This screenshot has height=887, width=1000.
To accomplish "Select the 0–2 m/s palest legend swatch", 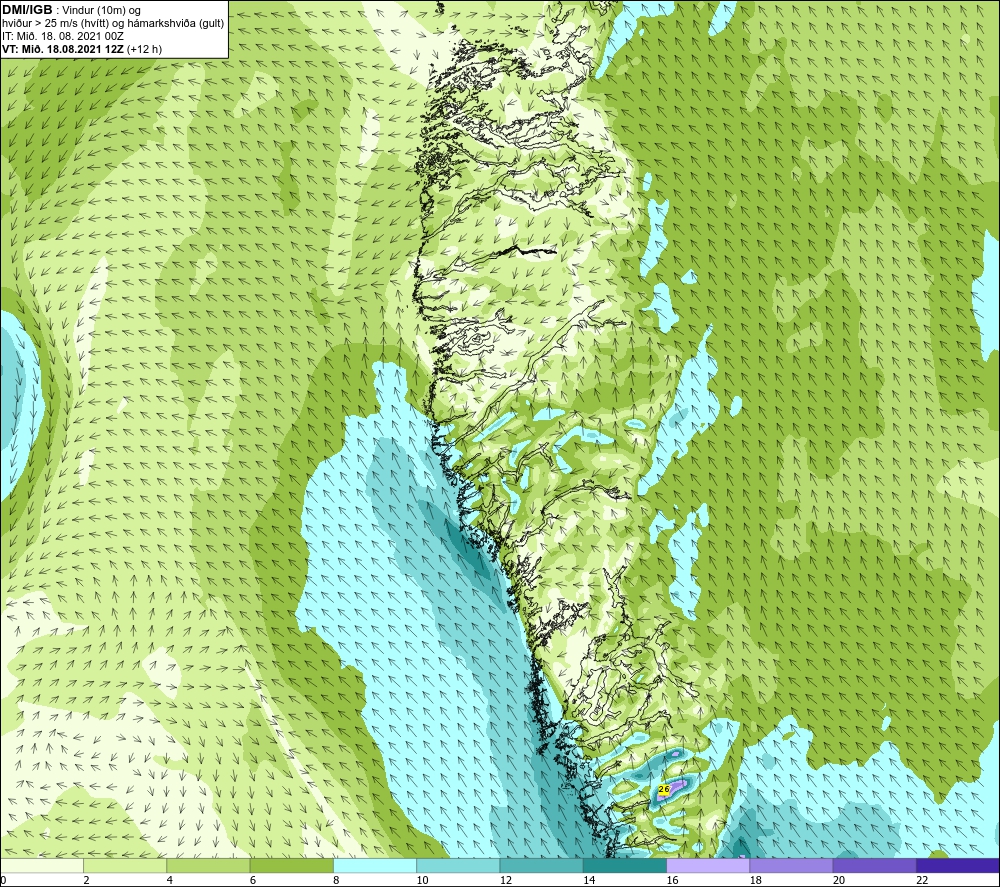I will (x=42, y=865).
